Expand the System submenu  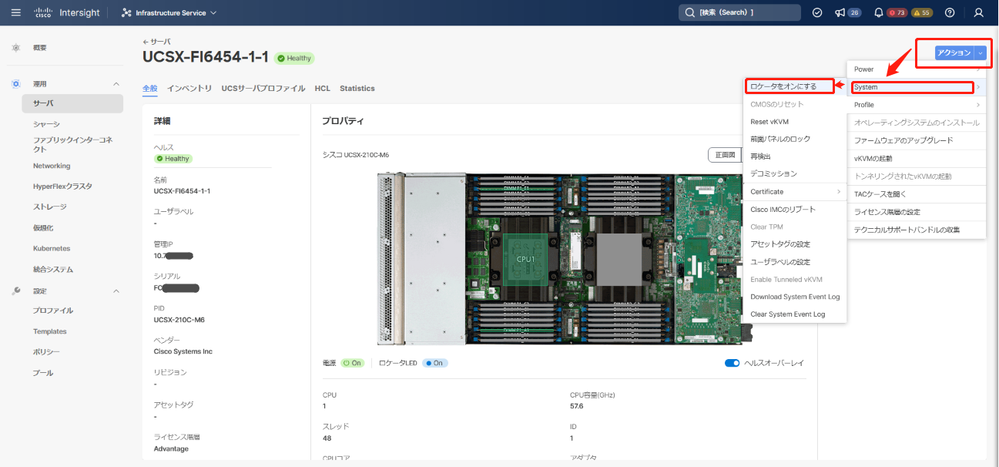pyautogui.click(x=917, y=87)
